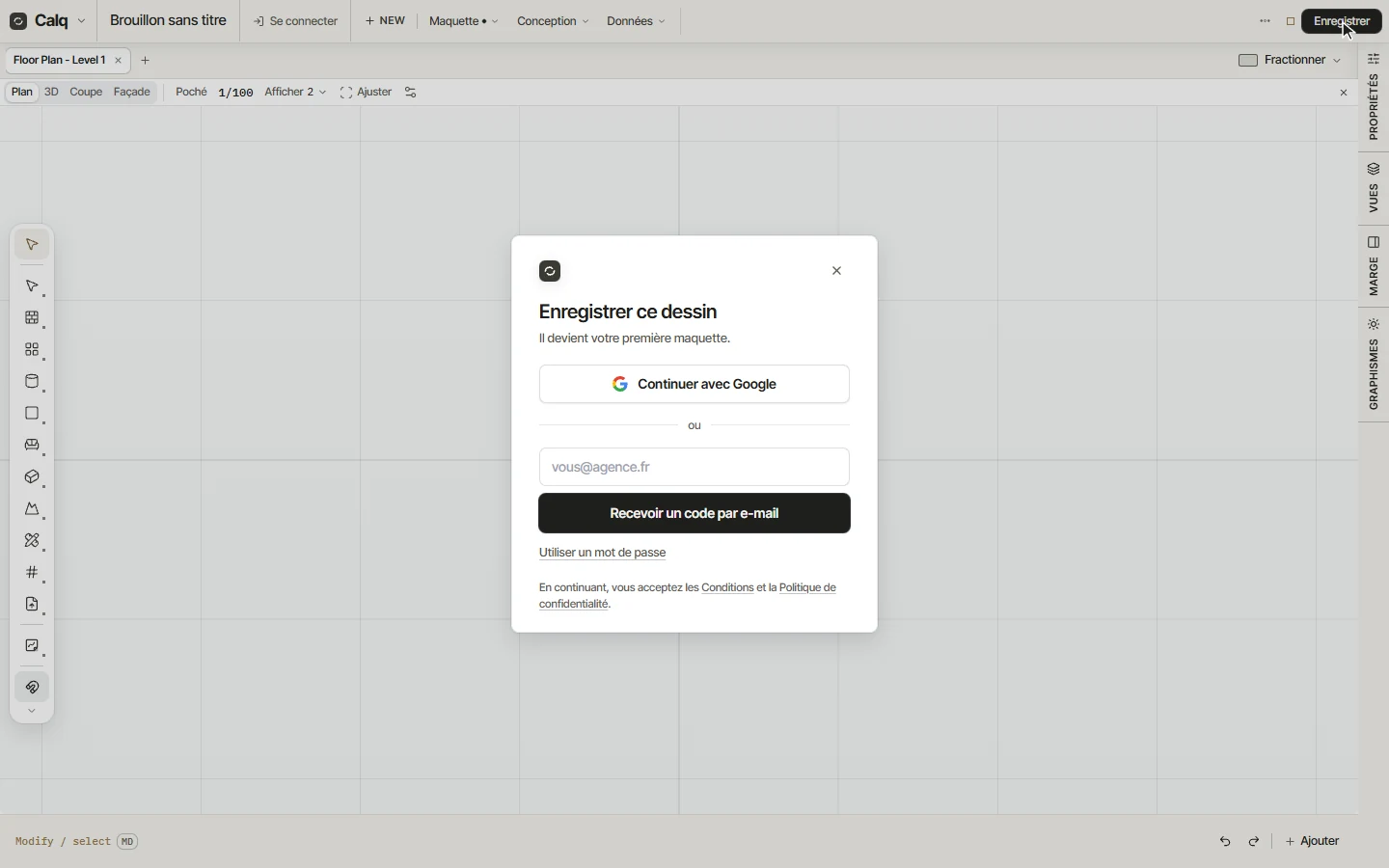The image size is (1389, 868).
Task: Open the Fractionner split dropdown
Action: [1291, 61]
